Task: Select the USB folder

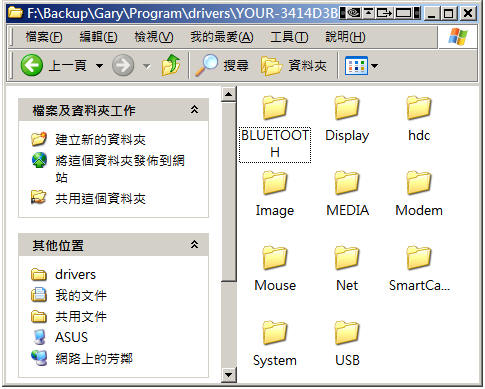Action: (347, 344)
